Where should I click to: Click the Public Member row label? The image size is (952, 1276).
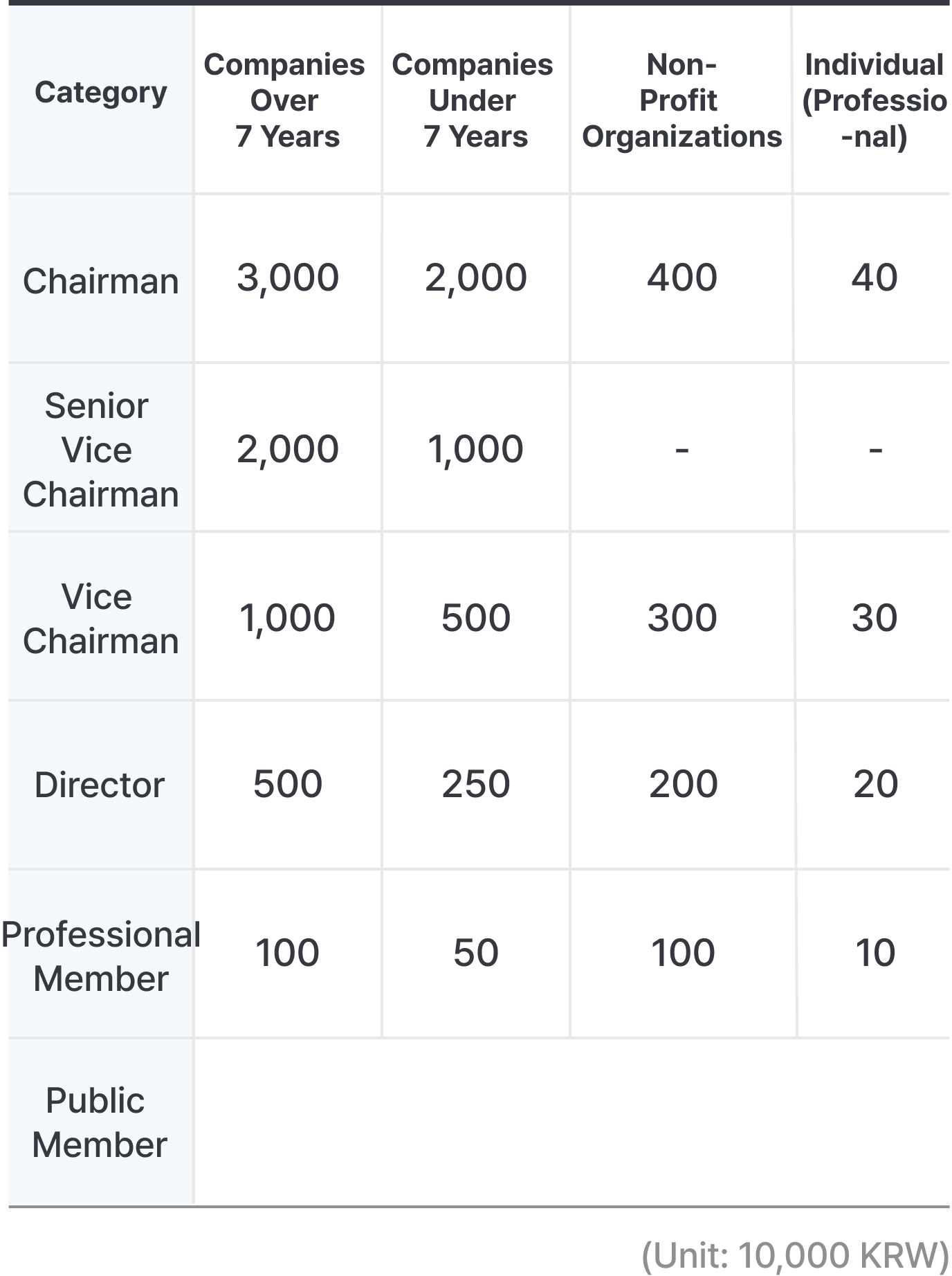(x=100, y=1122)
